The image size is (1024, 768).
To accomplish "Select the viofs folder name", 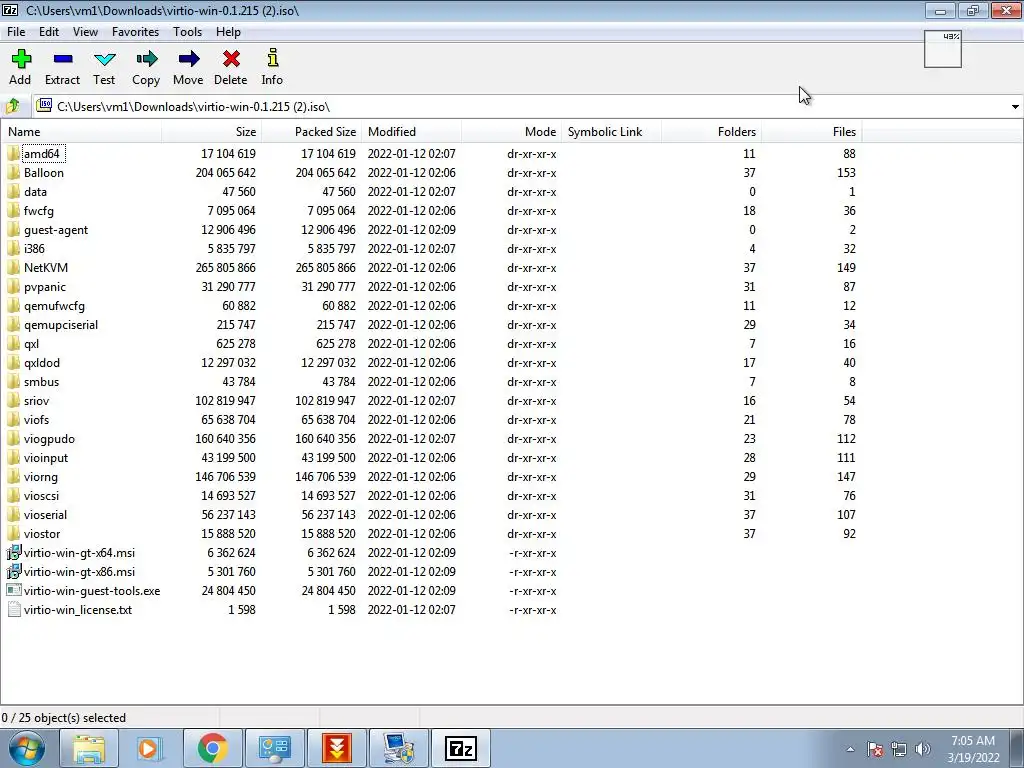I will (x=37, y=420).
